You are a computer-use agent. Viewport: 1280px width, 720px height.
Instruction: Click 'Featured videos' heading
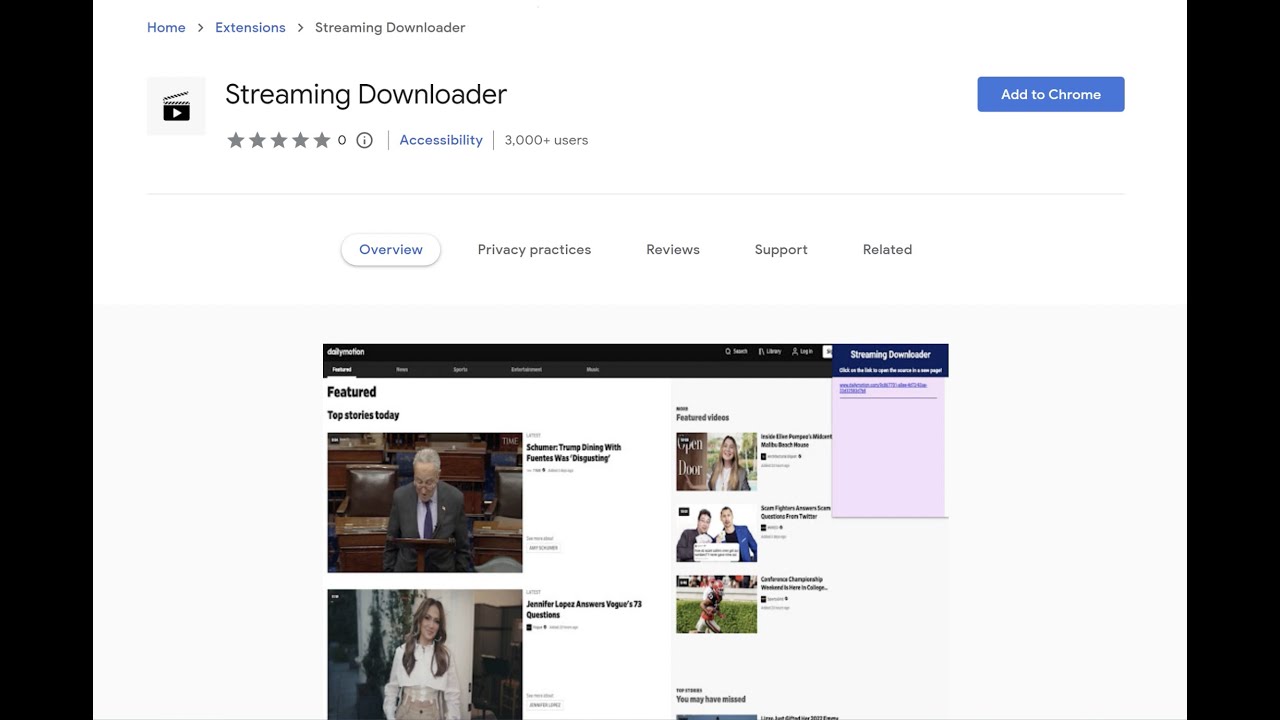703,417
